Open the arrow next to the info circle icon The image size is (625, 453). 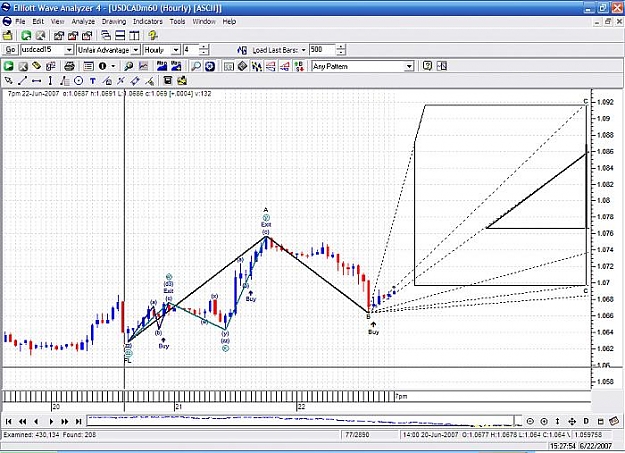(114, 66)
